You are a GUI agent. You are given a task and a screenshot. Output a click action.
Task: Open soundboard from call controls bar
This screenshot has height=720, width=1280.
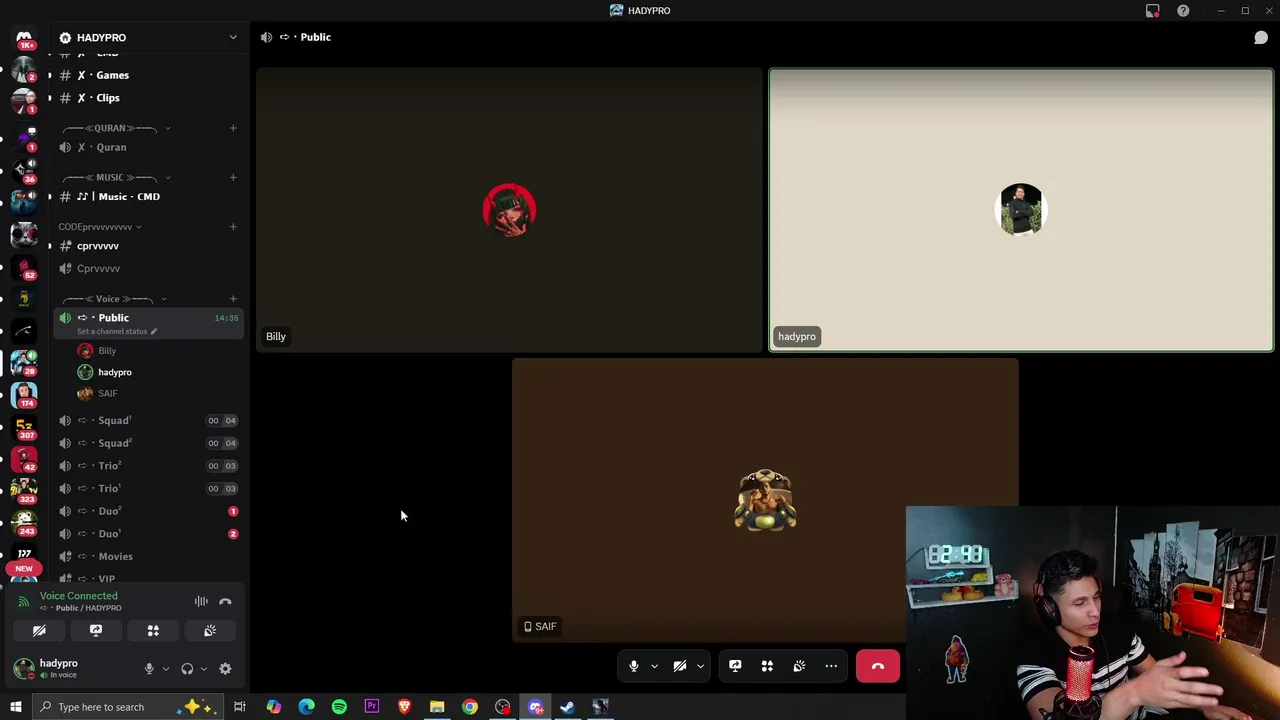799,666
